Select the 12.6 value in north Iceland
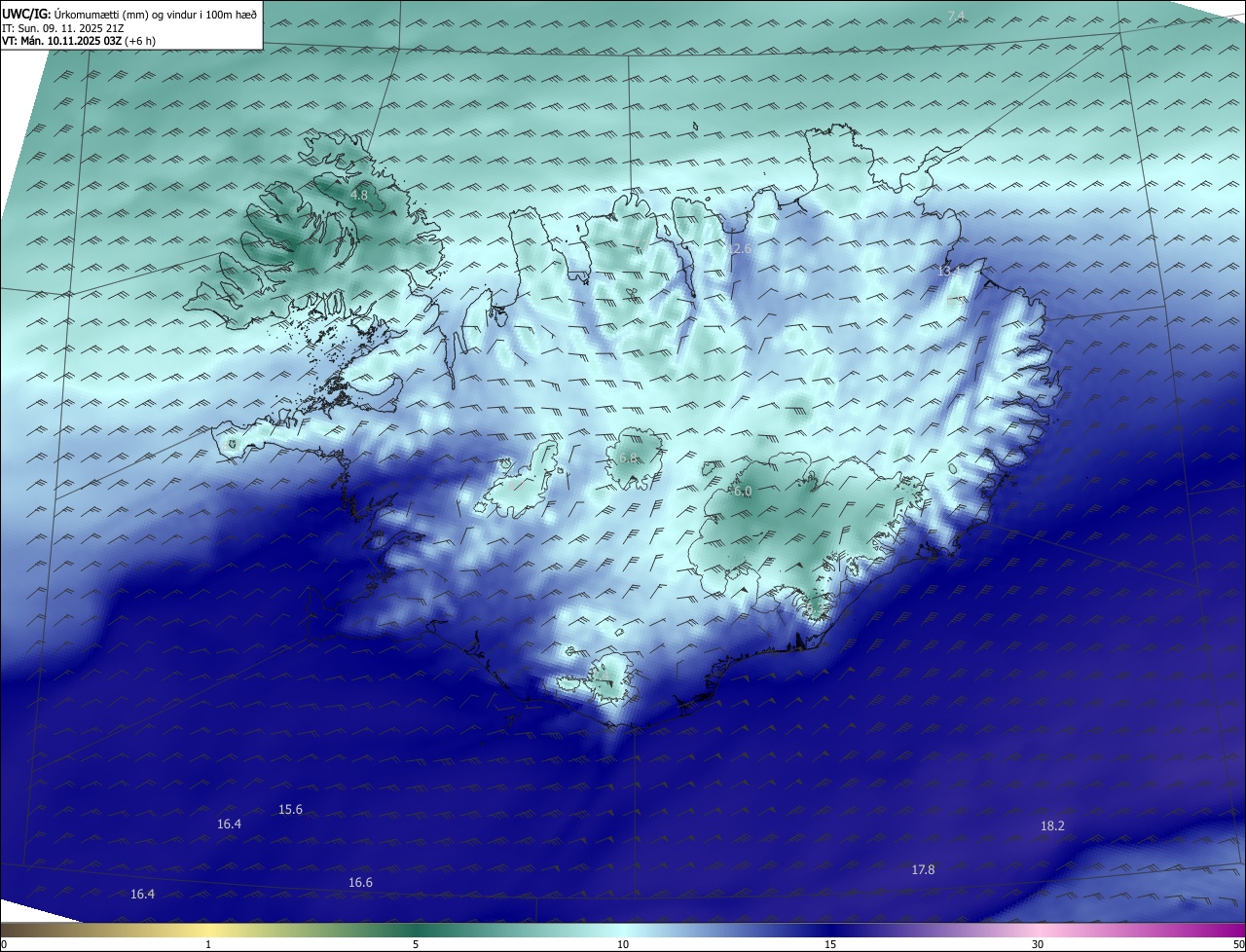The width and height of the screenshot is (1246, 952). (739, 250)
